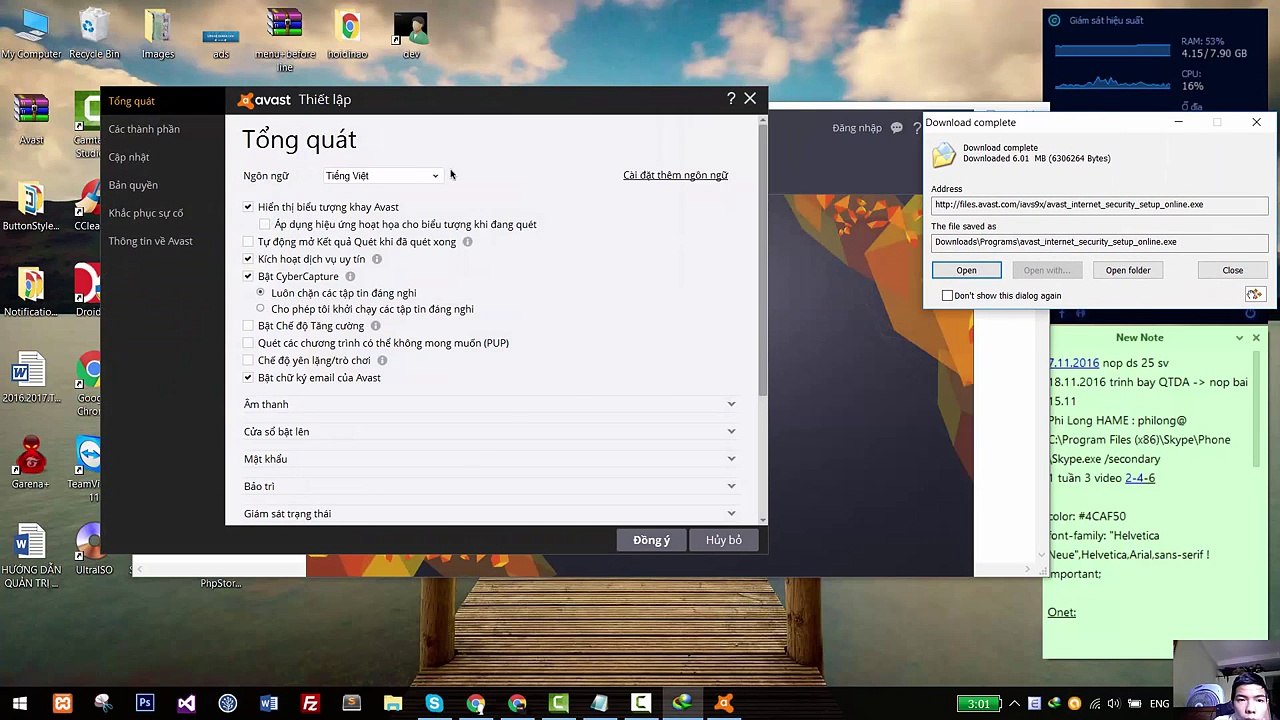This screenshot has height=720, width=1280.
Task: Select 'Luôn chặn các tập tin đáng nghi'
Action: 260,293
